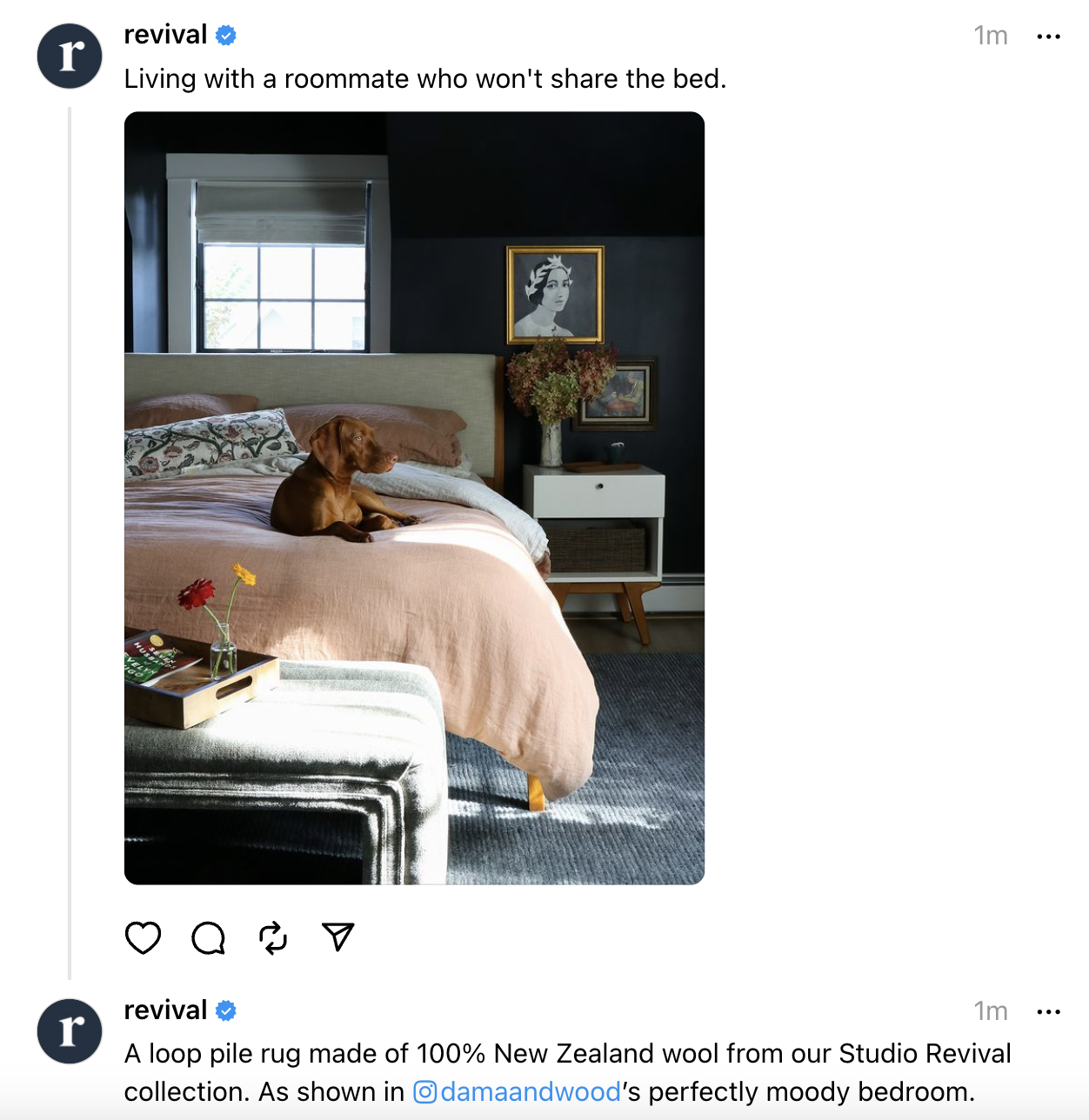Click the verified badge beside first revival name

226,36
